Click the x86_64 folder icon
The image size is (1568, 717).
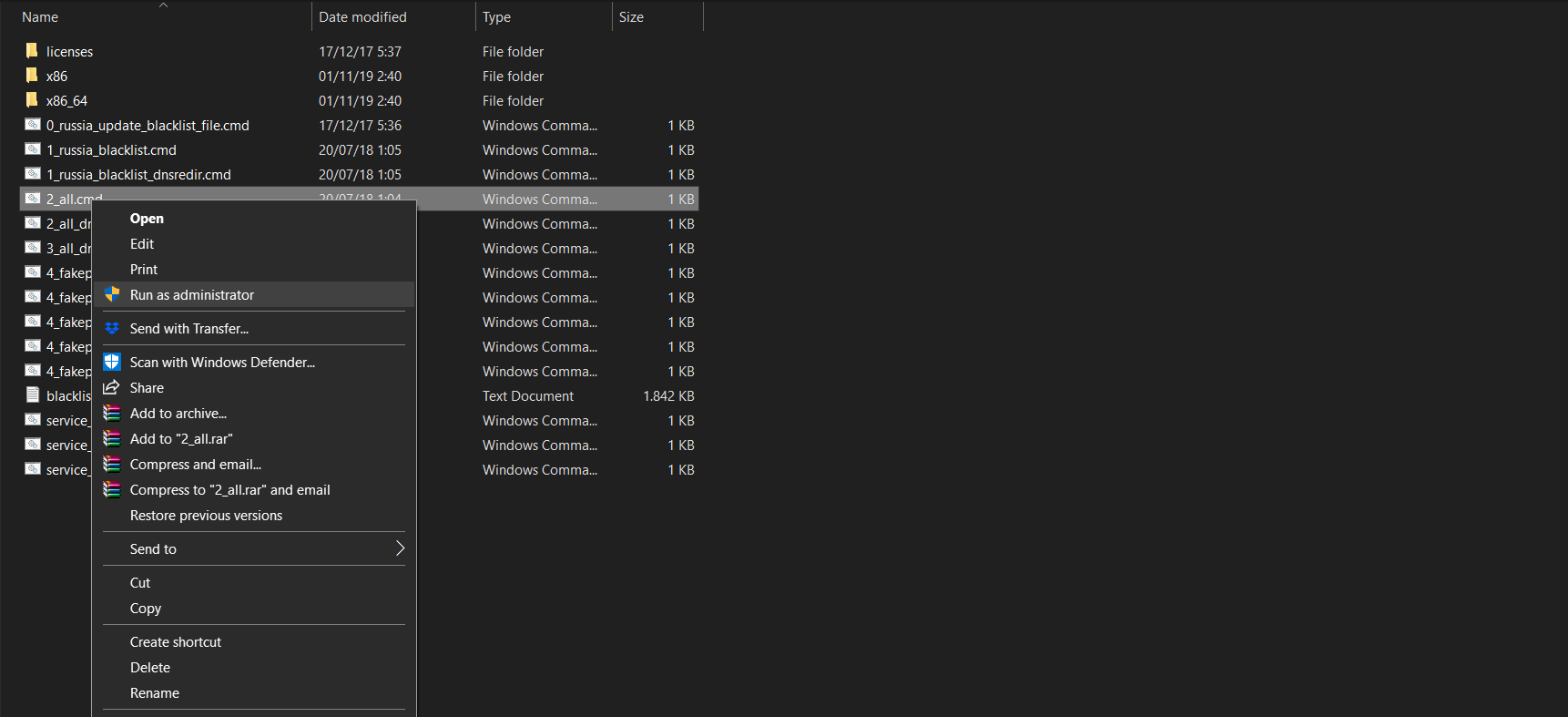(x=32, y=100)
